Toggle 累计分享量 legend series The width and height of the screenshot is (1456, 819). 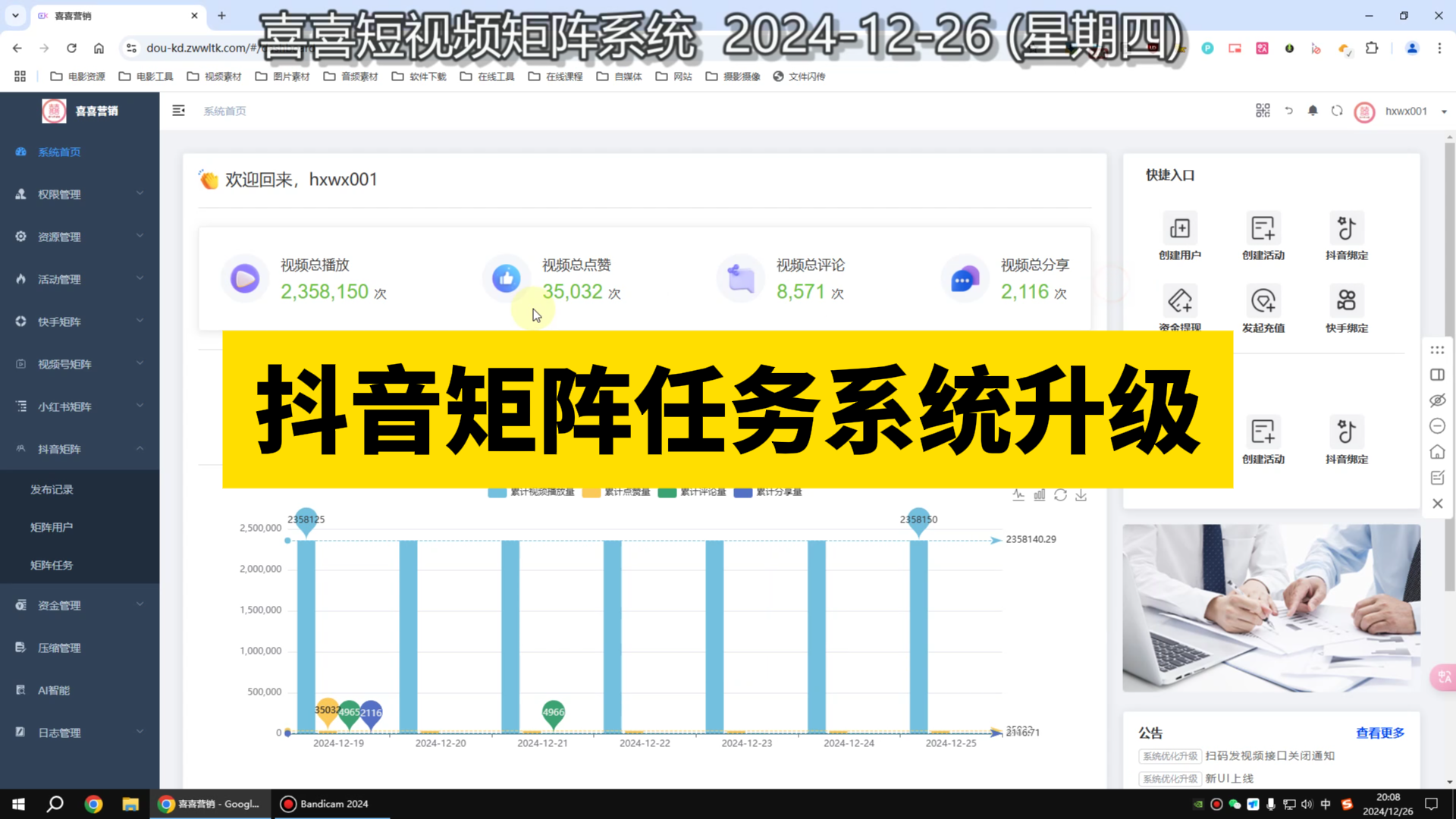pyautogui.click(x=767, y=492)
